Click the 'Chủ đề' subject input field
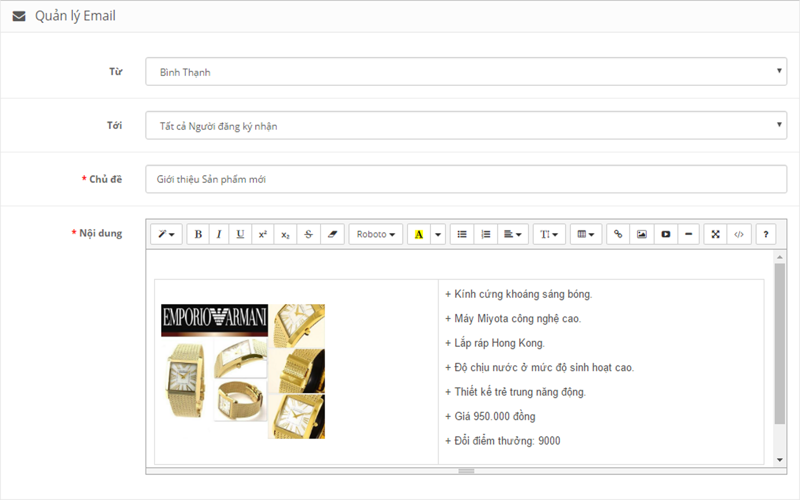The image size is (800, 500). 466,179
